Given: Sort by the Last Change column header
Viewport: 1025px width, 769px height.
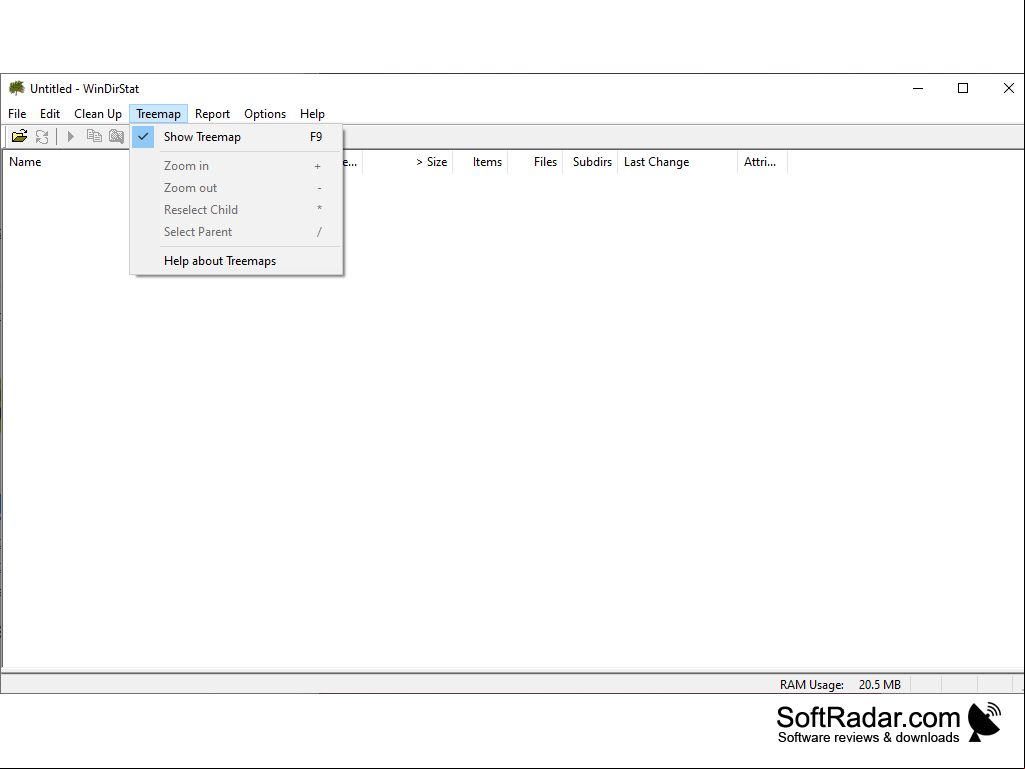Looking at the screenshot, I should [x=678, y=162].
